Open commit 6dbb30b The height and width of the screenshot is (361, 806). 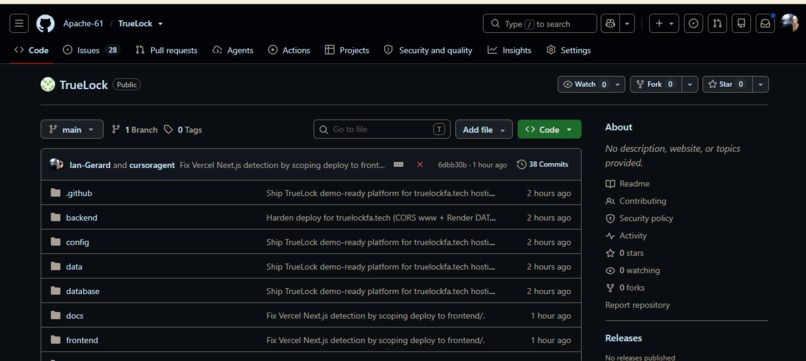coord(452,165)
